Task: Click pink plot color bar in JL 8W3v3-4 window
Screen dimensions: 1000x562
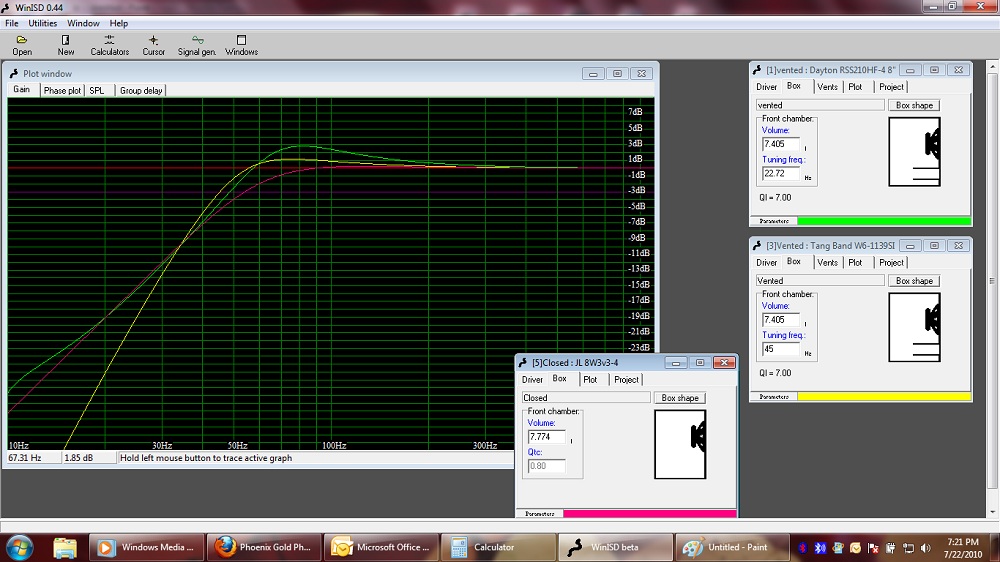Action: (650, 514)
